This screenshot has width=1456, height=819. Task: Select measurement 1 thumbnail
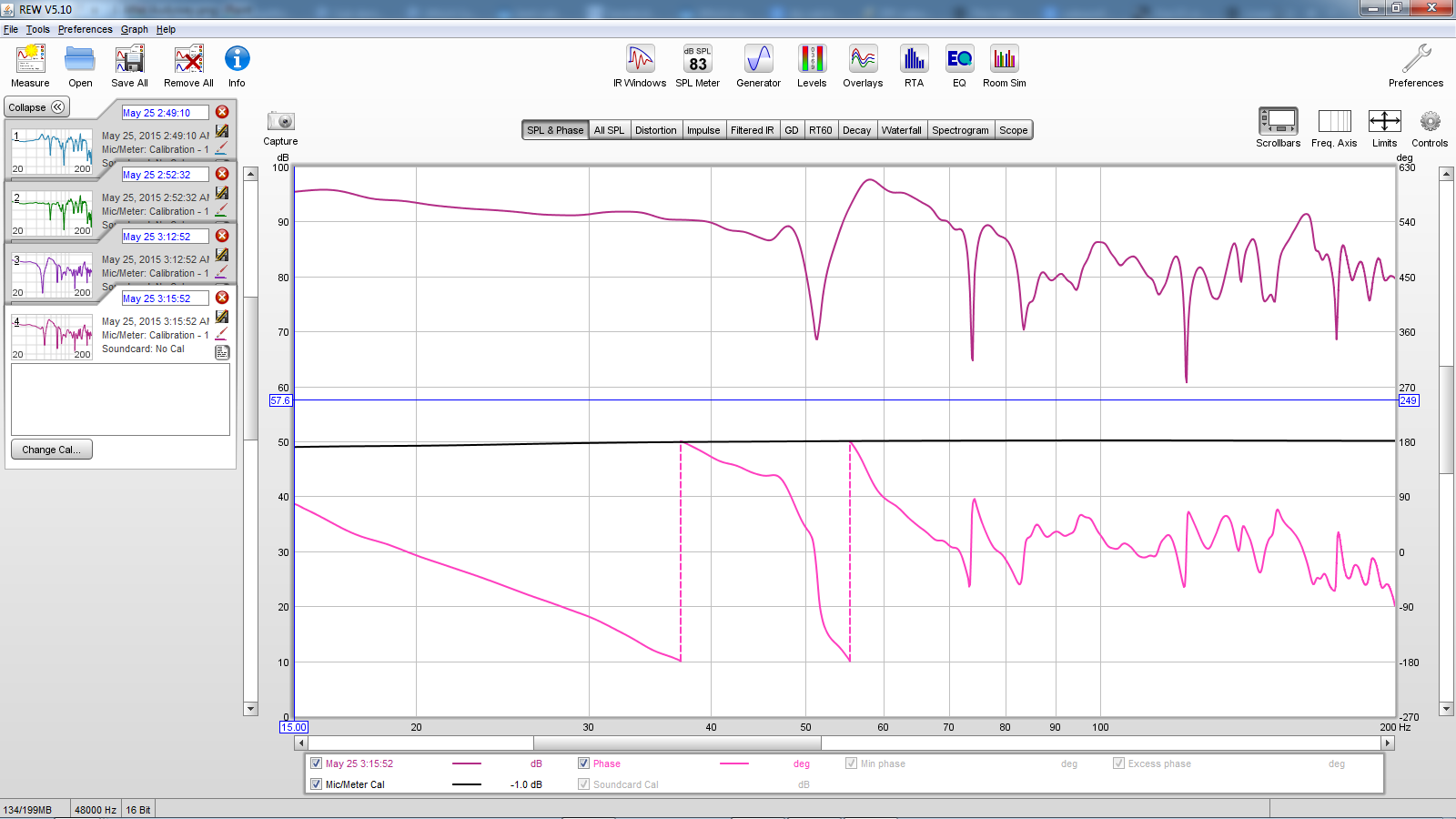52,151
